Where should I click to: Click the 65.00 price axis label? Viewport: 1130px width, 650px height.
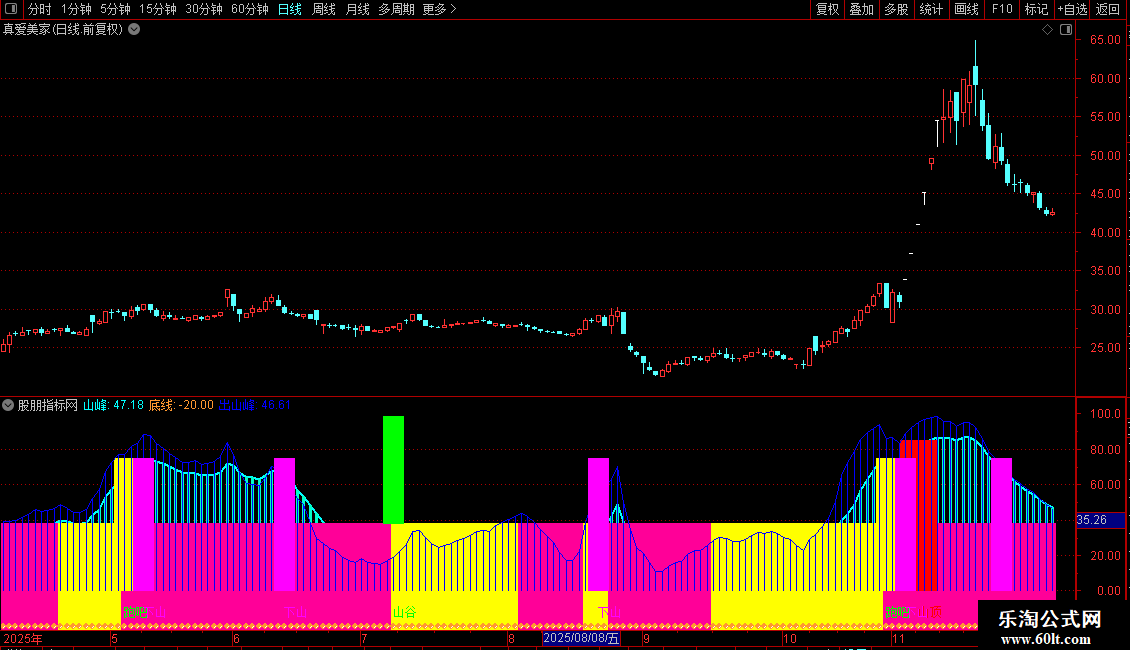tap(1105, 40)
